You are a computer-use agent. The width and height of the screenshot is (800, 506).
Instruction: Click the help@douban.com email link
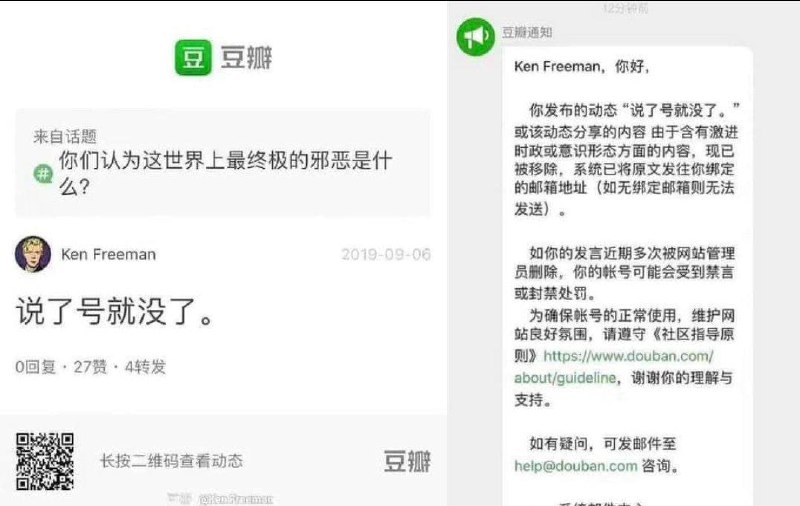coord(576,466)
